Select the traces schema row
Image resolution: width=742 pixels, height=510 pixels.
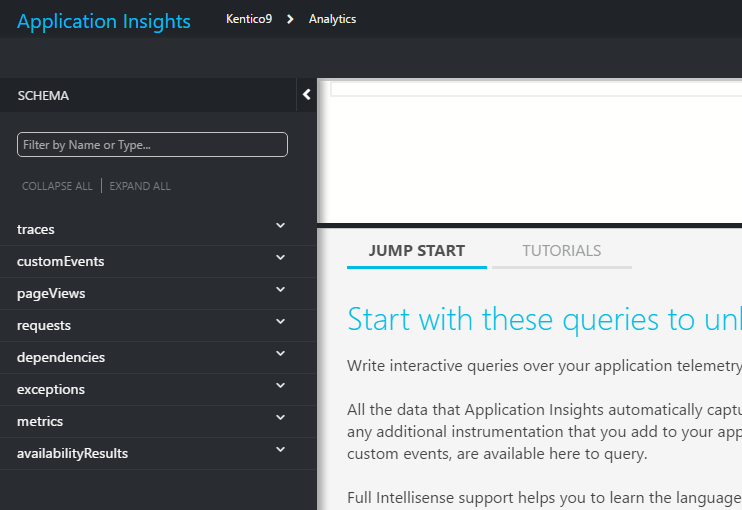[158, 229]
